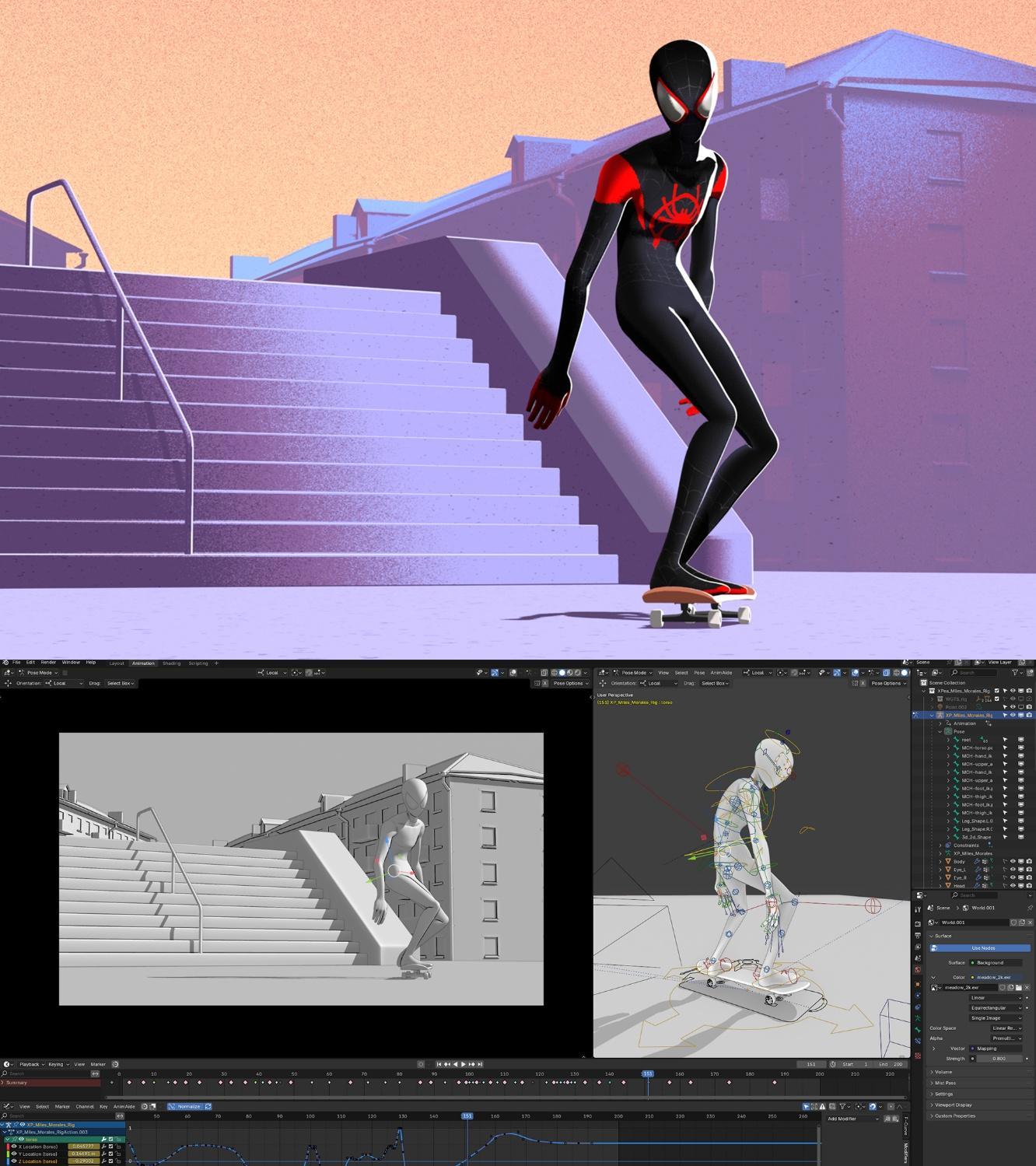Open the Pose menu in the right viewport
The height and width of the screenshot is (1166, 1036).
(x=699, y=673)
